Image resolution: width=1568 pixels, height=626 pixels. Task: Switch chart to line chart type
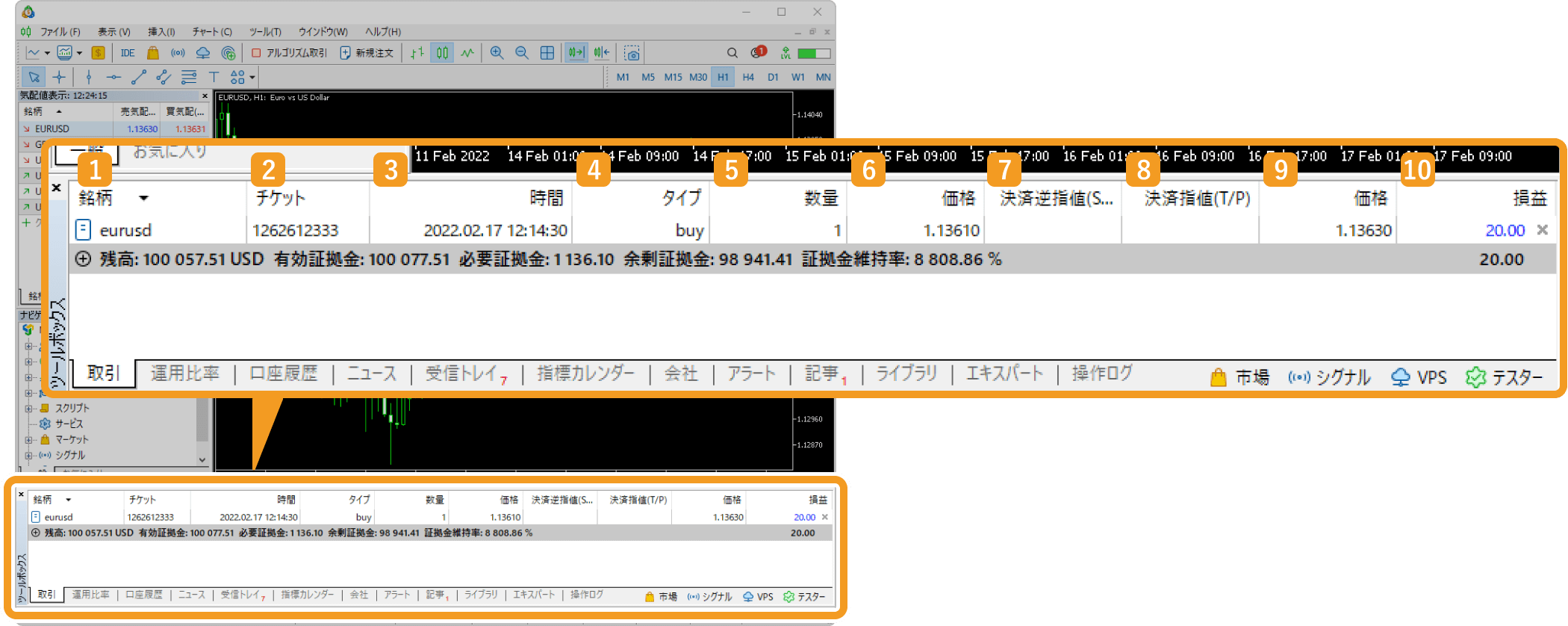(467, 53)
